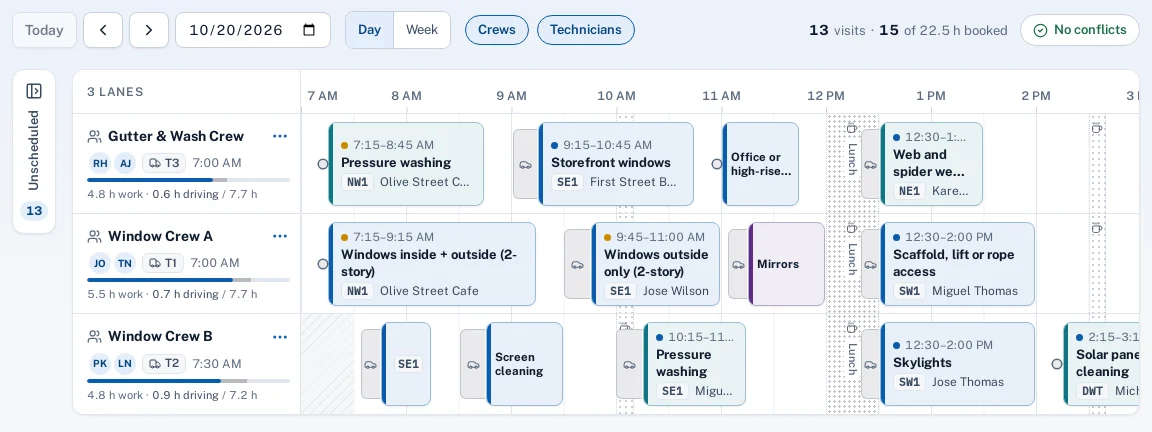Click RH technician avatar
1152x432 pixels.
click(100, 163)
